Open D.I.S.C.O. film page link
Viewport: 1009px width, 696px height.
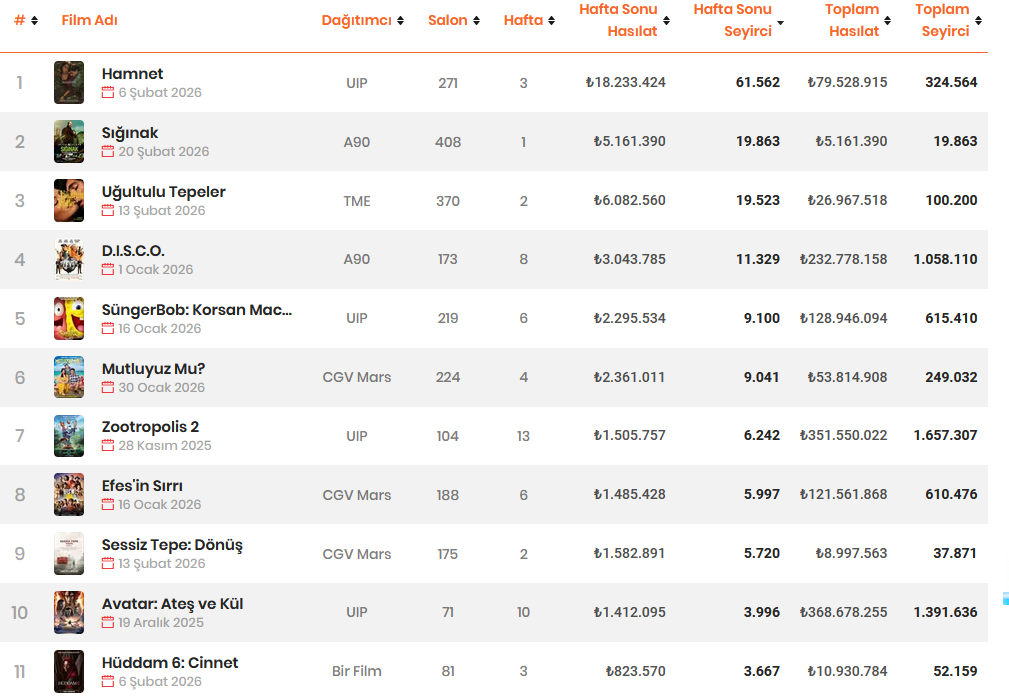[133, 251]
